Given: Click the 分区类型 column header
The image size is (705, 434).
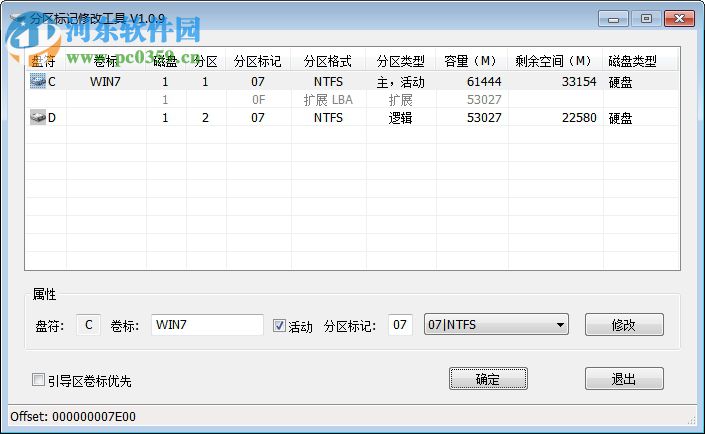Looking at the screenshot, I should 401,61.
